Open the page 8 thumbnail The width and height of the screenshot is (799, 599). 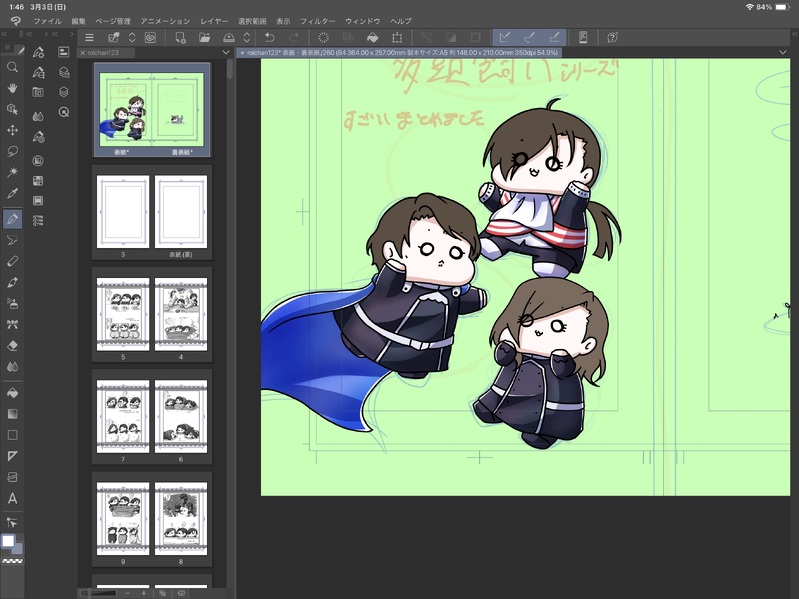pos(181,519)
